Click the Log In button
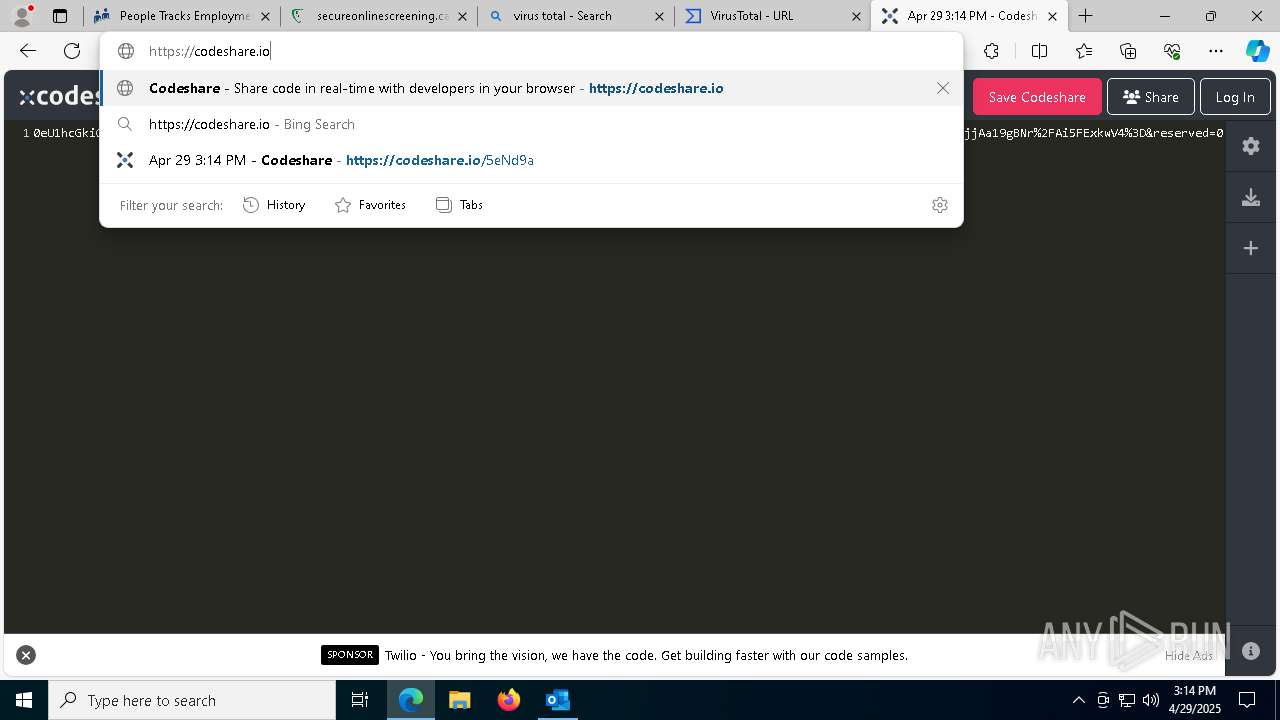The width and height of the screenshot is (1280, 720). pos(1235,97)
